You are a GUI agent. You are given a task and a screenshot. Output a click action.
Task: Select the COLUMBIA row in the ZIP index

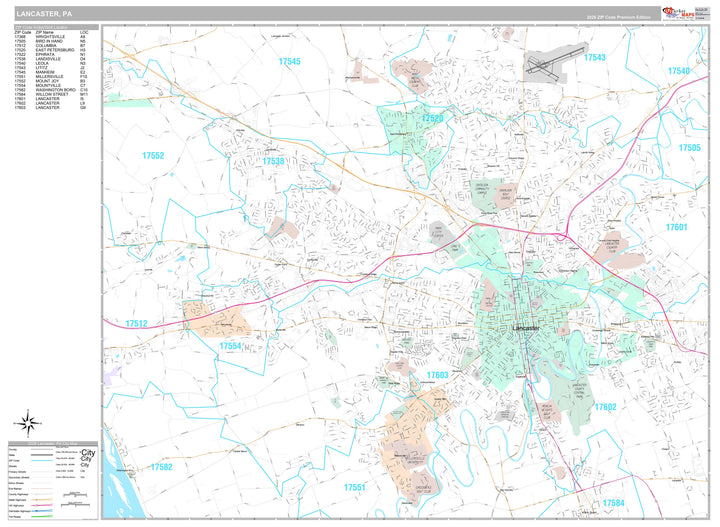pyautogui.click(x=50, y=46)
